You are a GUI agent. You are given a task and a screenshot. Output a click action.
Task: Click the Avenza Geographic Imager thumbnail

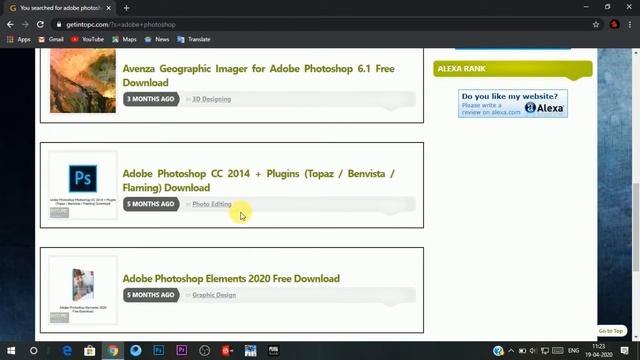83,80
